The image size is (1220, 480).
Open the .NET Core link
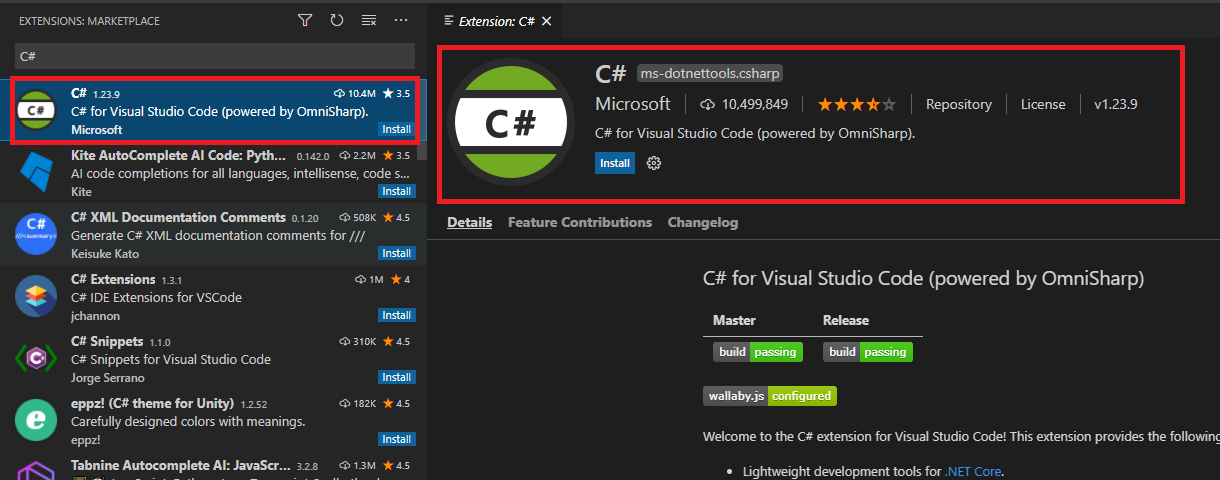972,471
